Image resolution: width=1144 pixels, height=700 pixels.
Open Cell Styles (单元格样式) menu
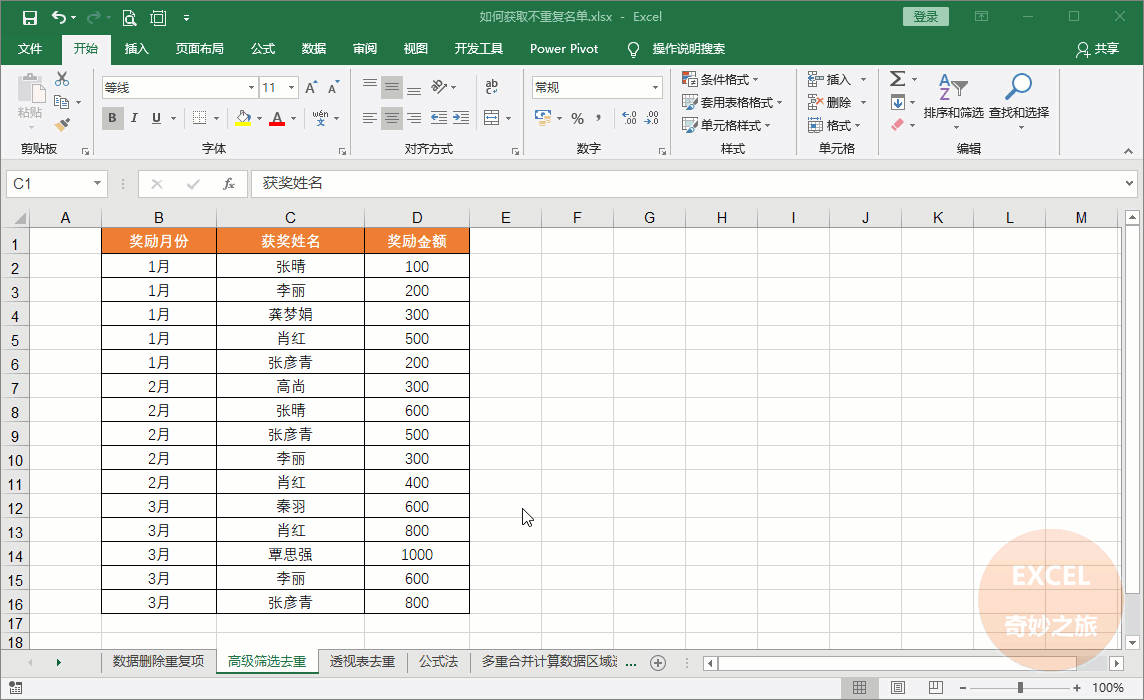[726, 125]
